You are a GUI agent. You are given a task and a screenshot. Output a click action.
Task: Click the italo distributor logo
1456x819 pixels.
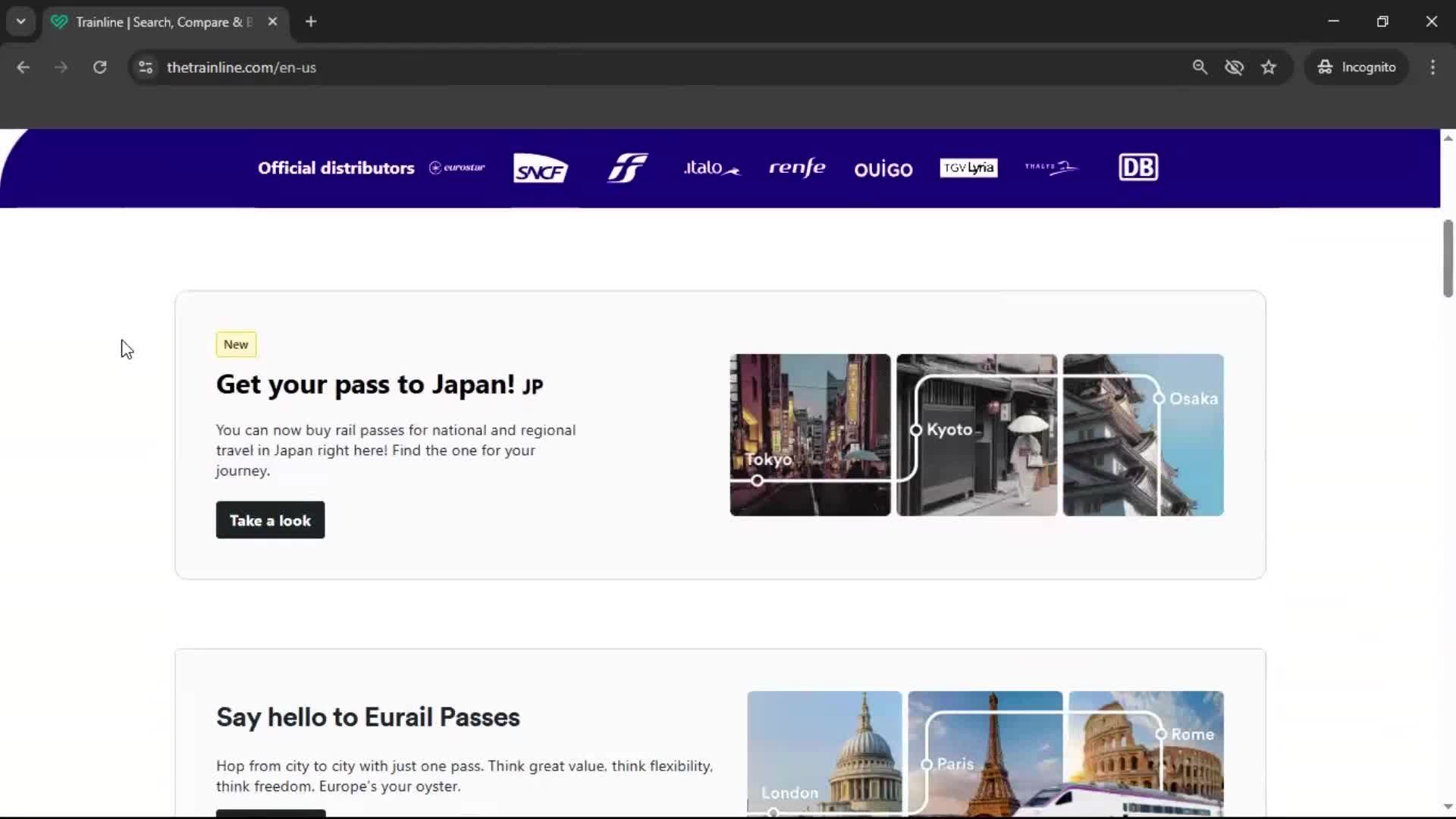click(711, 168)
